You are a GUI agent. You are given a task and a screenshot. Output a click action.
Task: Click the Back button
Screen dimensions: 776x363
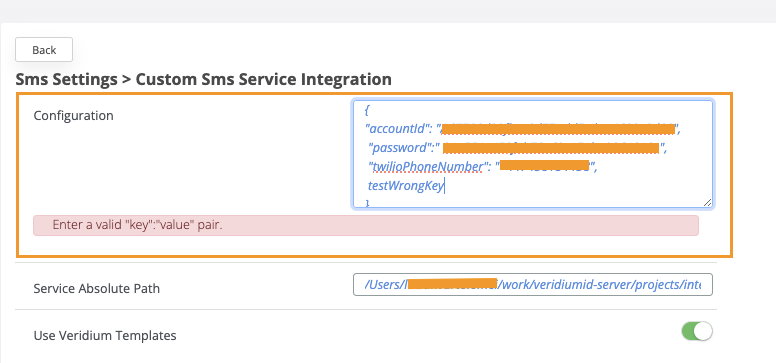(x=44, y=50)
